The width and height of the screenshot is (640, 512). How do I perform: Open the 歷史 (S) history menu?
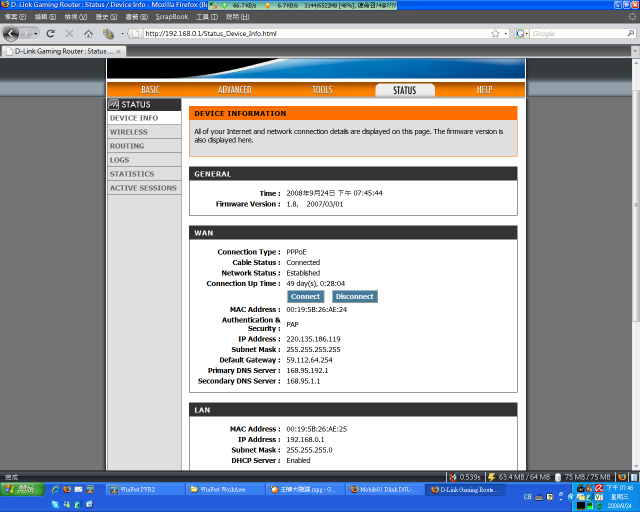(106, 17)
